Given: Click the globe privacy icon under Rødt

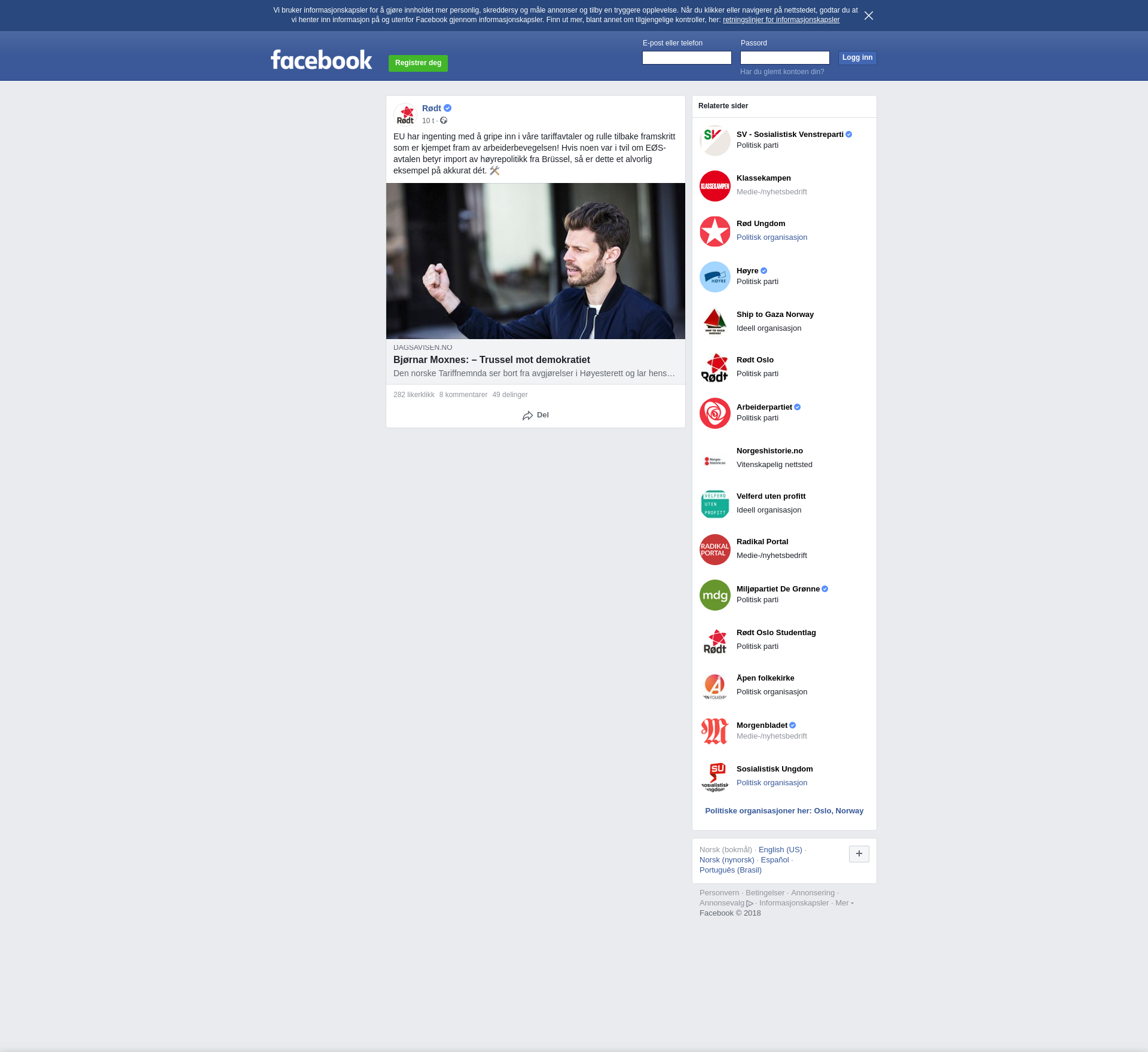Looking at the screenshot, I should pos(444,121).
